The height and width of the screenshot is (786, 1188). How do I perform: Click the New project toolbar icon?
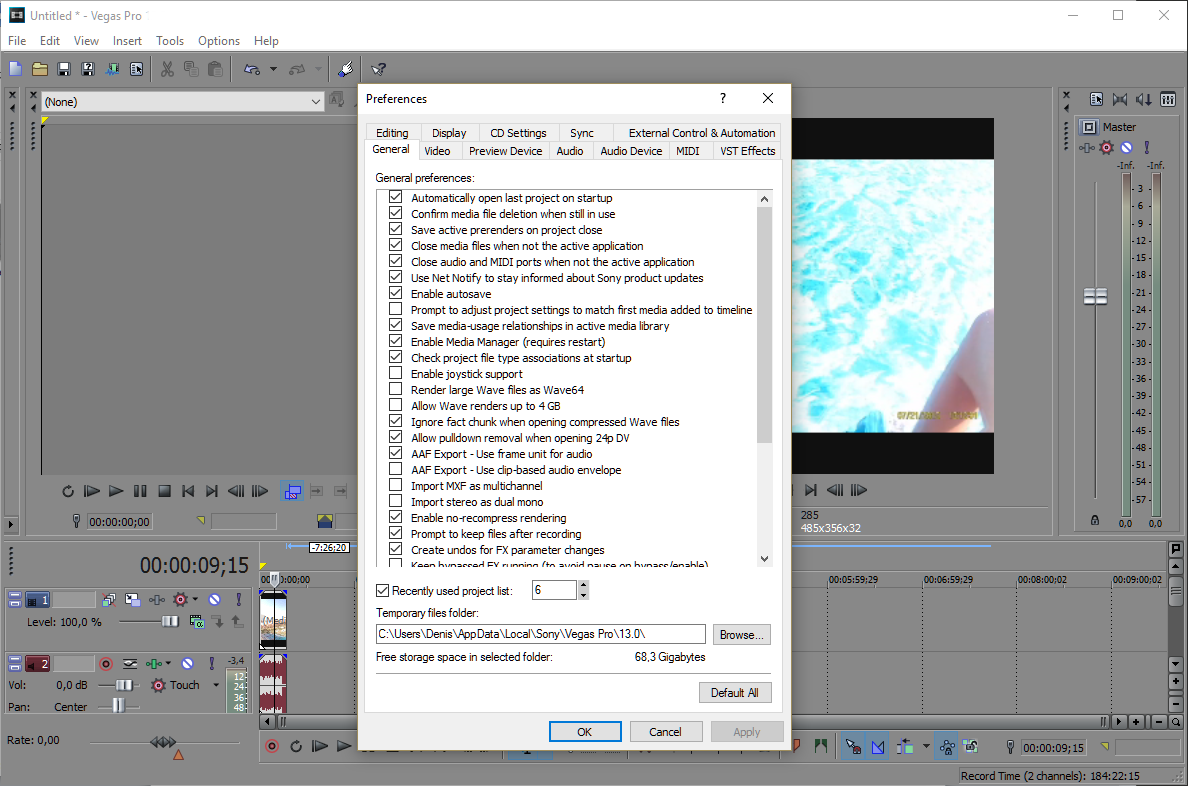tap(15, 69)
